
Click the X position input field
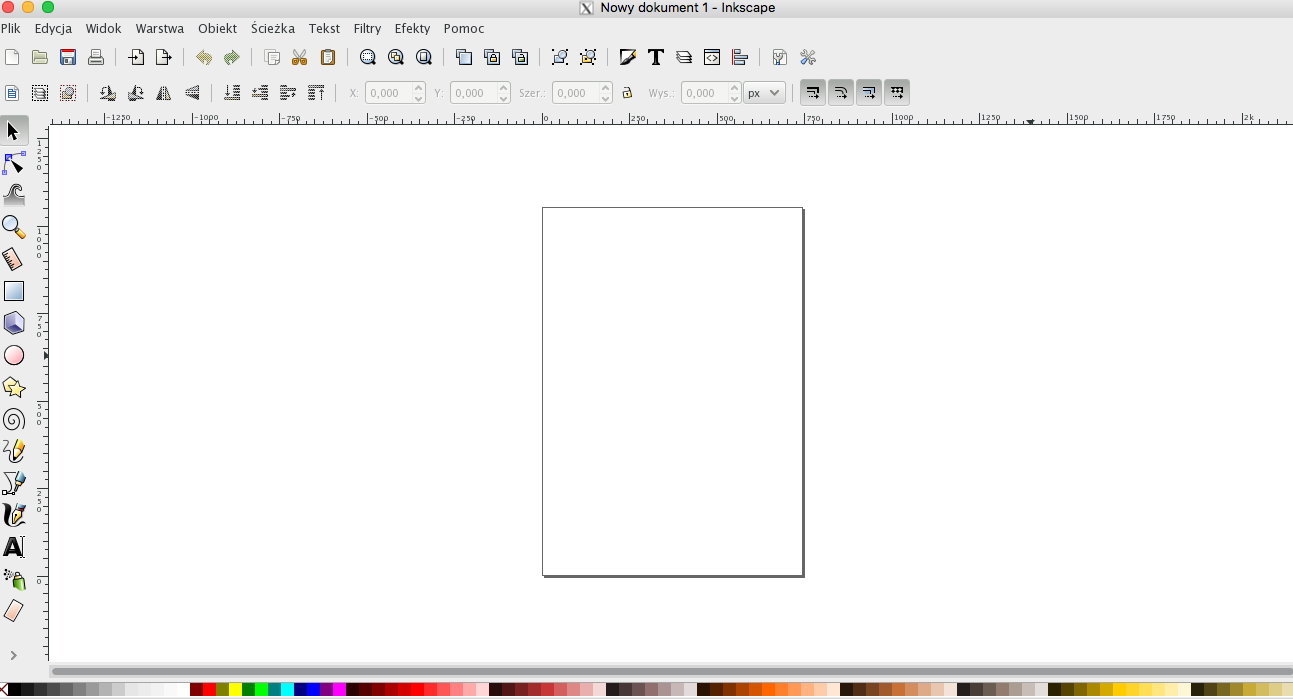click(389, 93)
